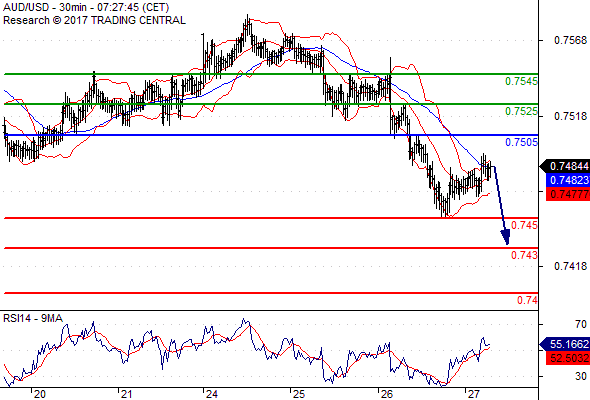Screen dimensions: 590x400
Task: Click the 0.7525 green resistance label
Action: click(521, 111)
